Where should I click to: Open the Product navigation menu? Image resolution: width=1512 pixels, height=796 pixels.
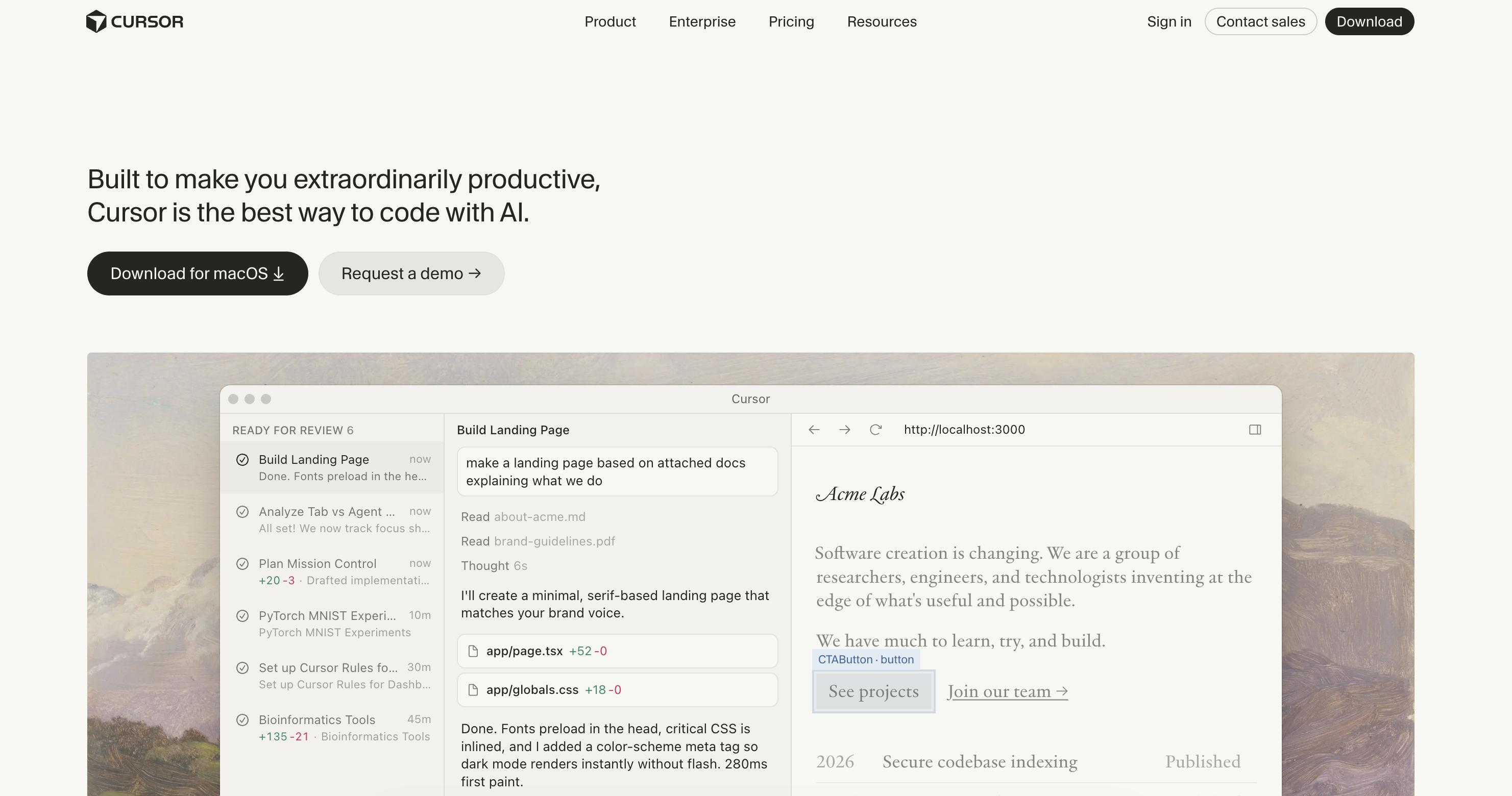610,22
